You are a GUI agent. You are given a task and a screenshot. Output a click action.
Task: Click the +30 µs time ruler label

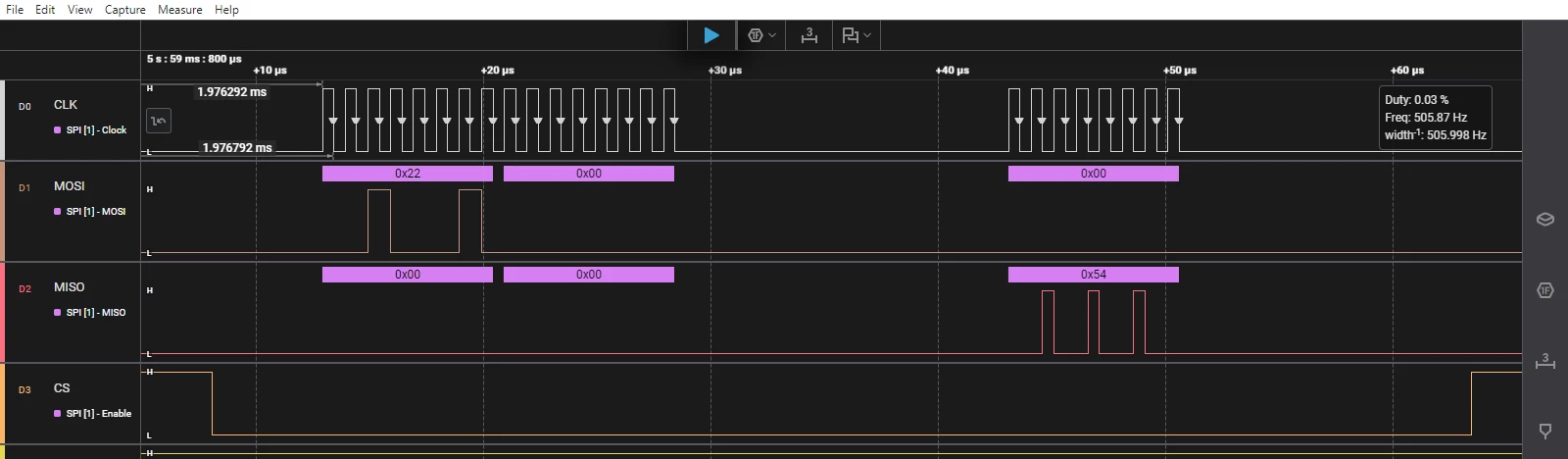(724, 71)
